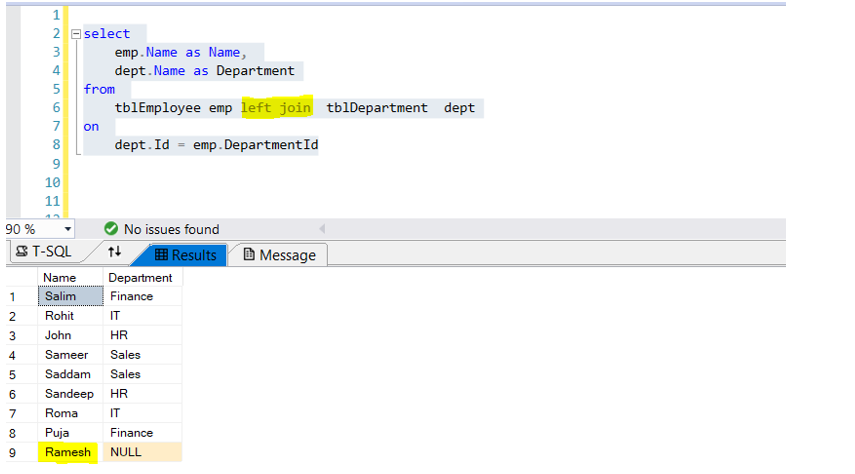Select row header 1 in results

click(x=22, y=297)
